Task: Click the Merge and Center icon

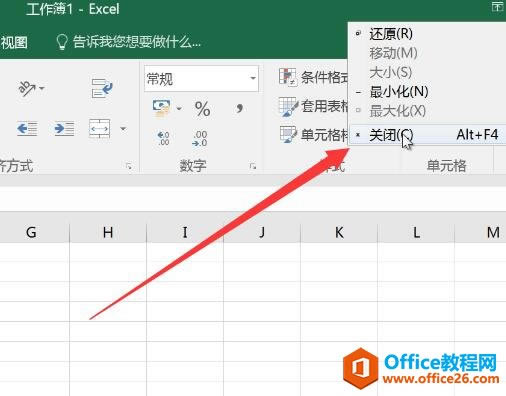Action: pyautogui.click(x=99, y=128)
